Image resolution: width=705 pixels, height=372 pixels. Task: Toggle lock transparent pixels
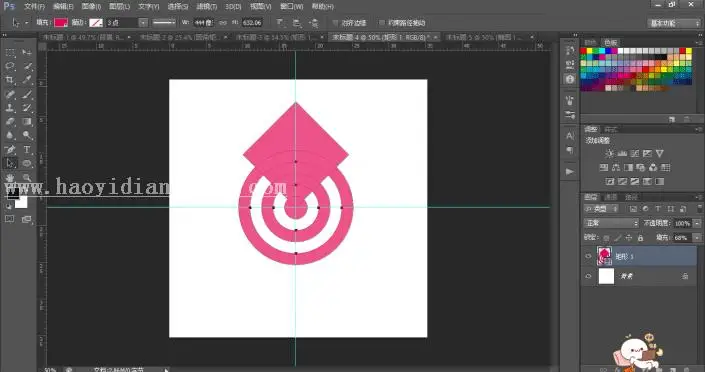point(607,238)
